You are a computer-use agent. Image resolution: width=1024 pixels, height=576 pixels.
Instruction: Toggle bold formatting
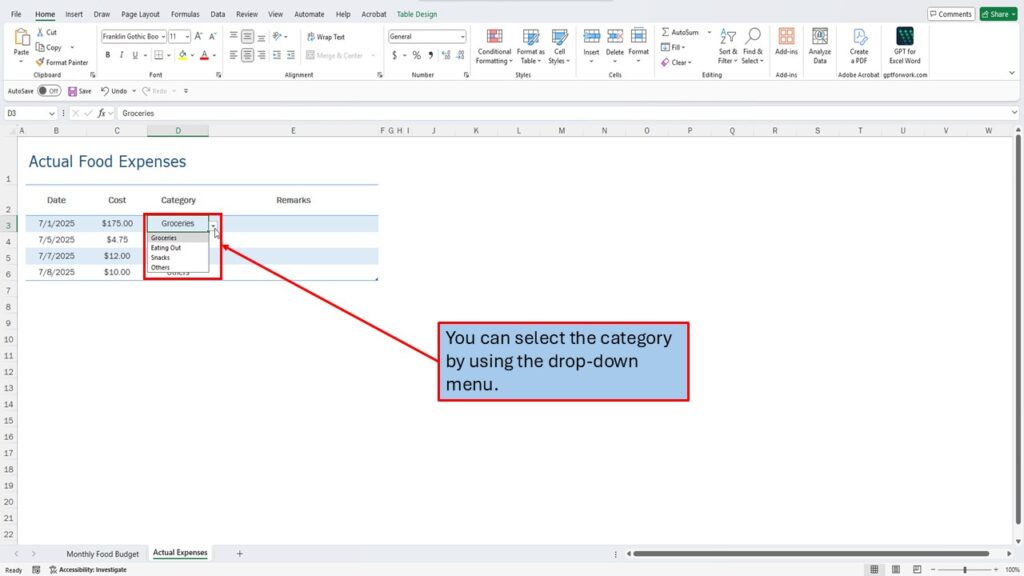(x=107, y=55)
